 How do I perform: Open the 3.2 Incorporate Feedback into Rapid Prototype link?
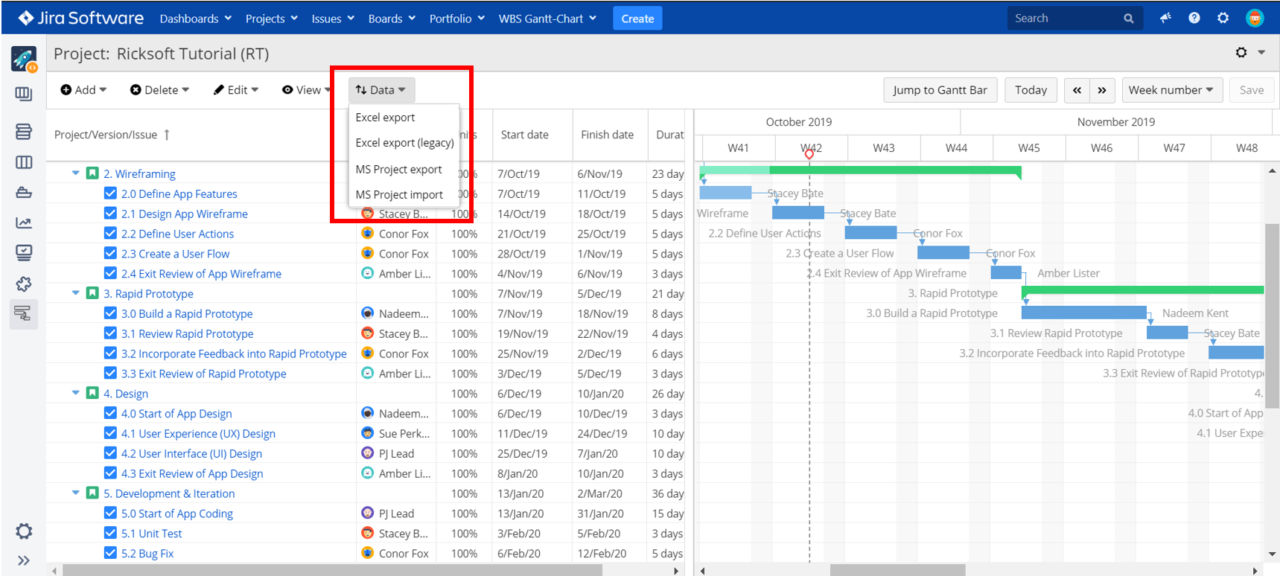coord(234,354)
